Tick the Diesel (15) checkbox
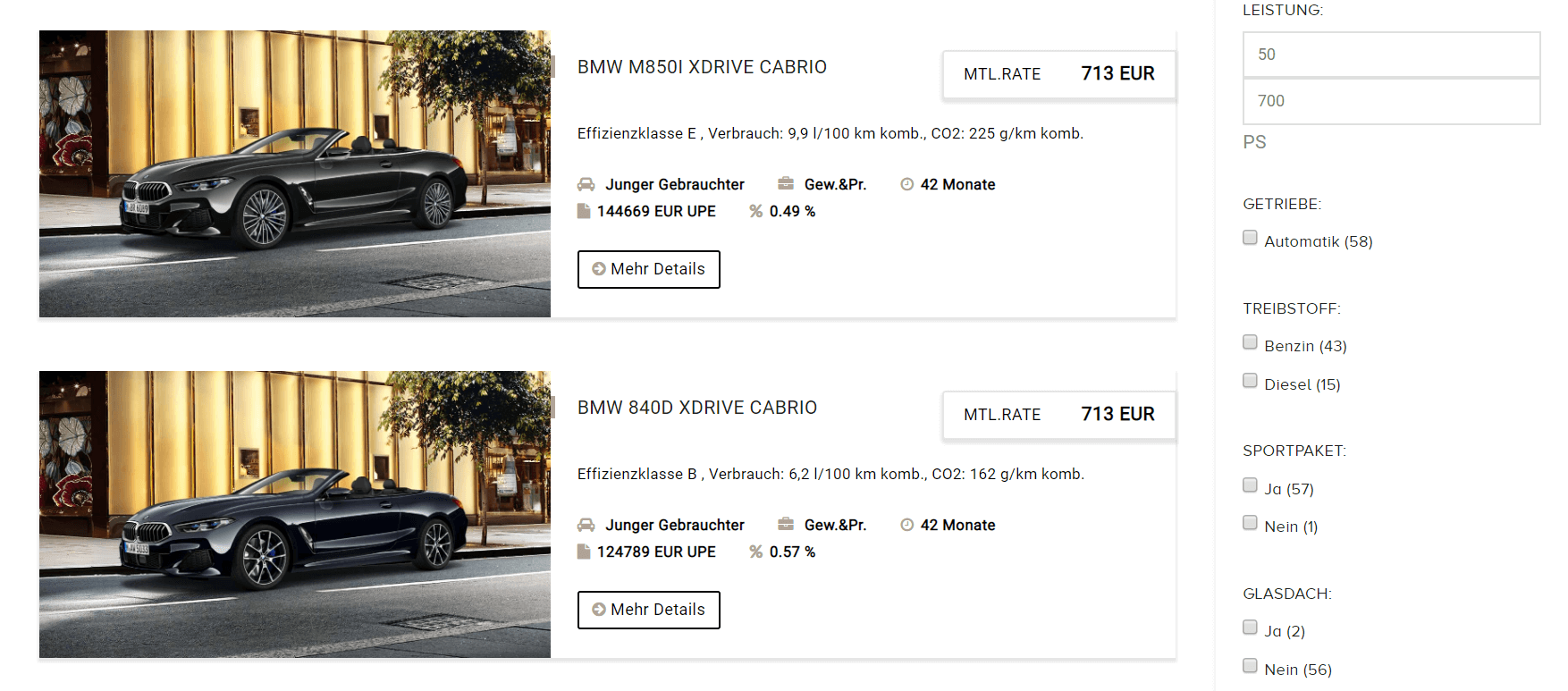Screen dimensions: 1568x691 [x=1250, y=381]
